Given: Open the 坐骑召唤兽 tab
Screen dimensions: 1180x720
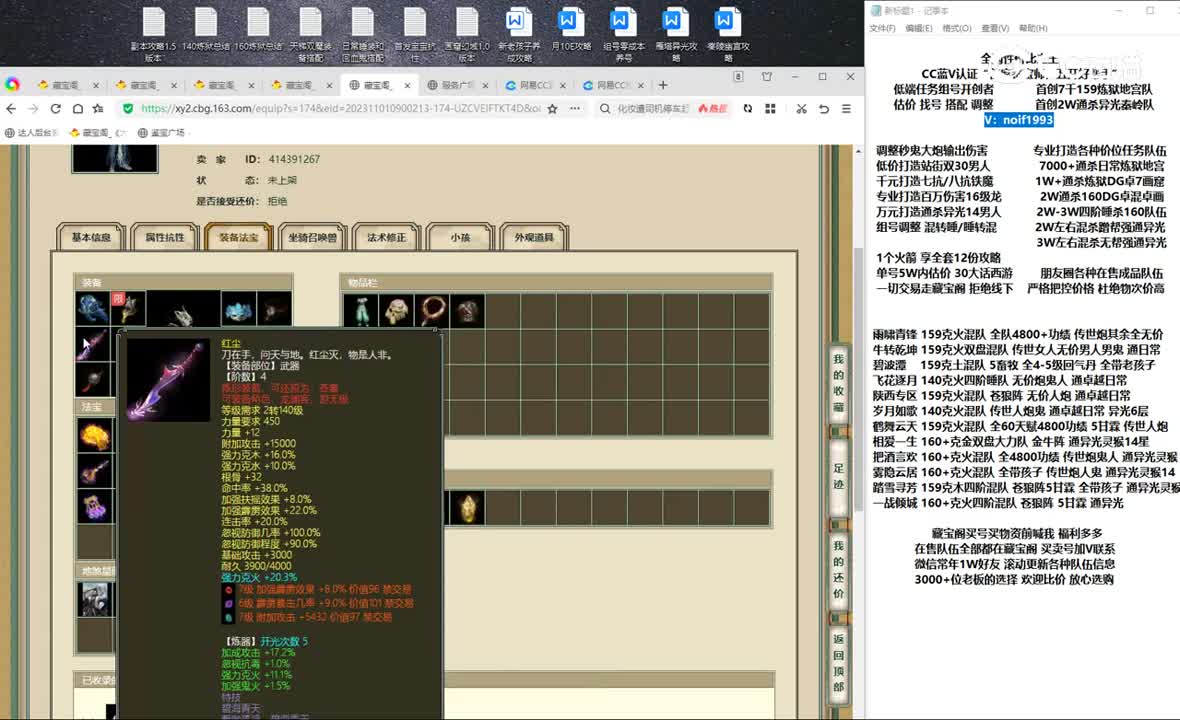Looking at the screenshot, I should (312, 237).
